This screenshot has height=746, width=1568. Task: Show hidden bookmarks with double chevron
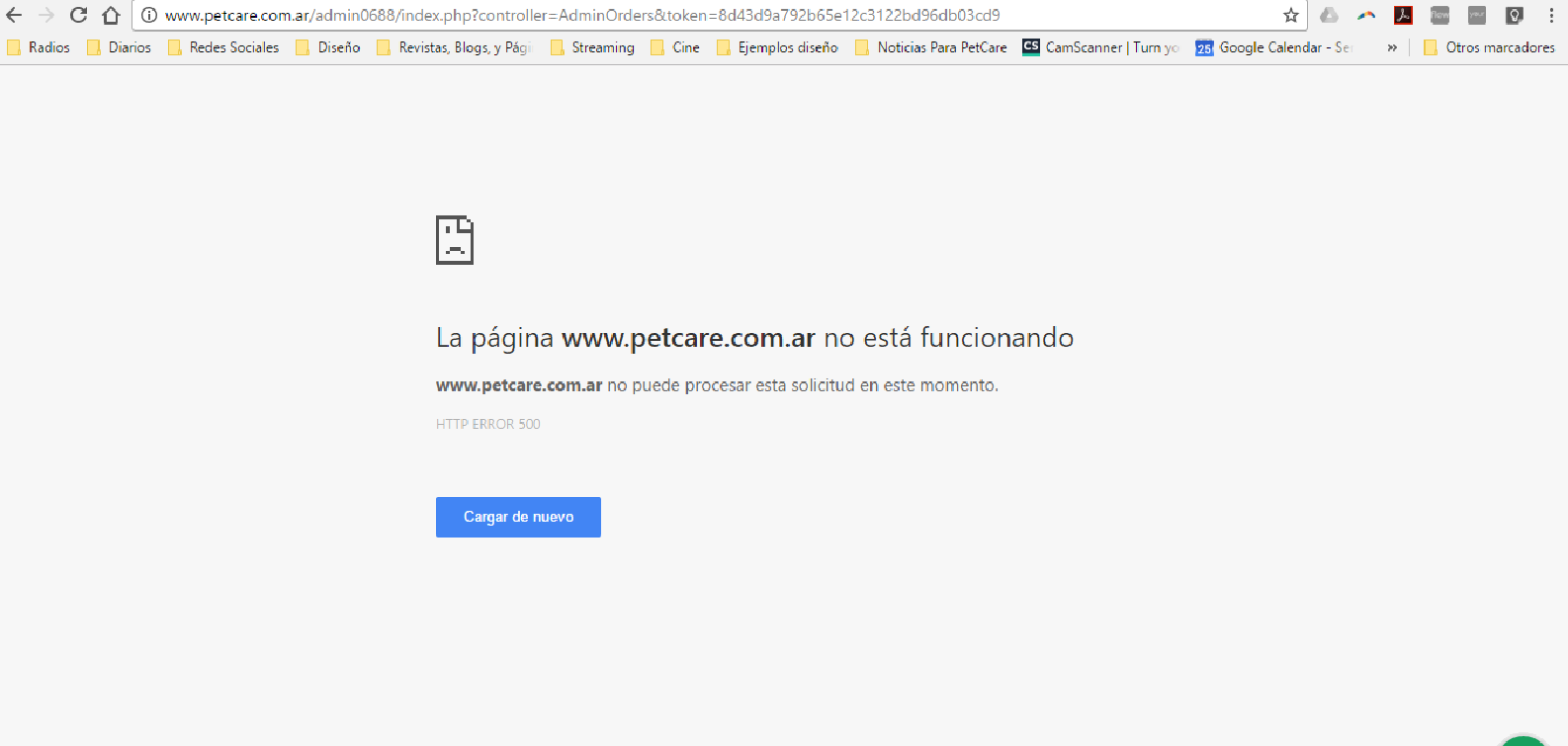click(x=1392, y=47)
